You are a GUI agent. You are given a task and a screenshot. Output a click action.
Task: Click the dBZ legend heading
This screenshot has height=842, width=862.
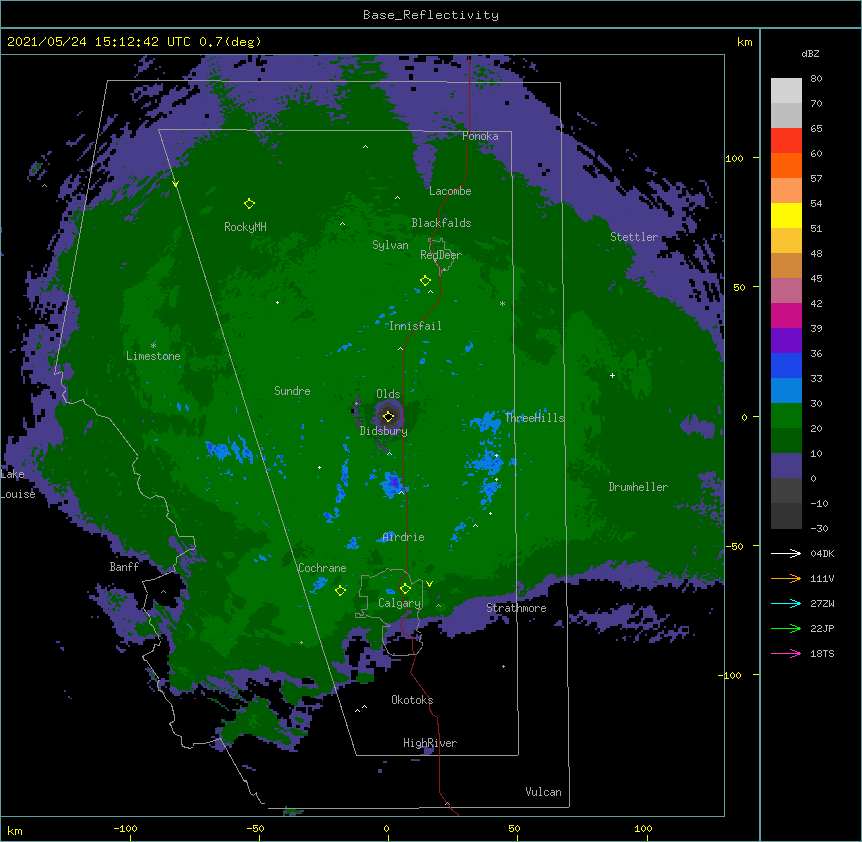coord(810,54)
